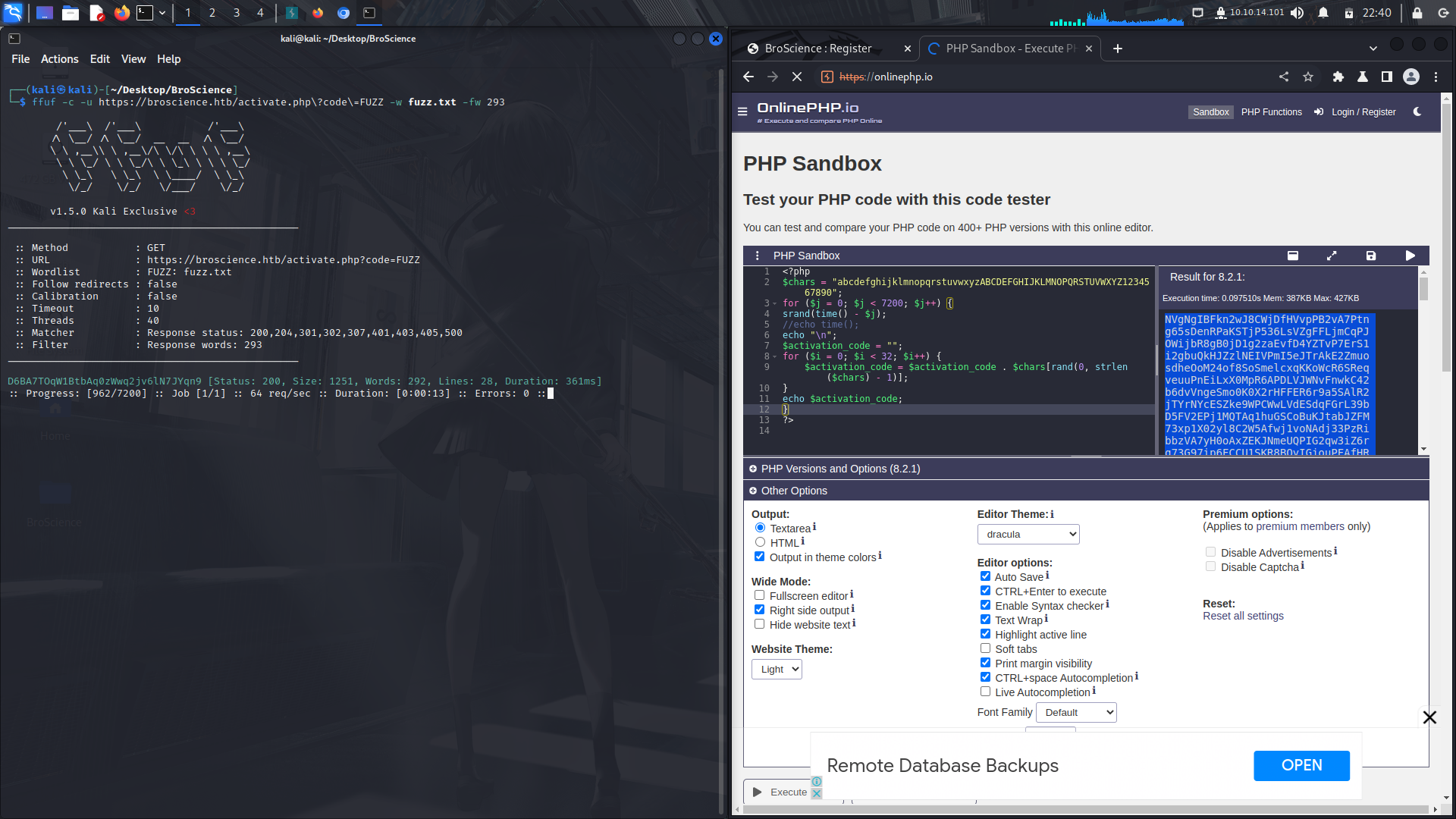Enable Soft tabs in editor options
The height and width of the screenshot is (819, 1456).
click(x=986, y=648)
